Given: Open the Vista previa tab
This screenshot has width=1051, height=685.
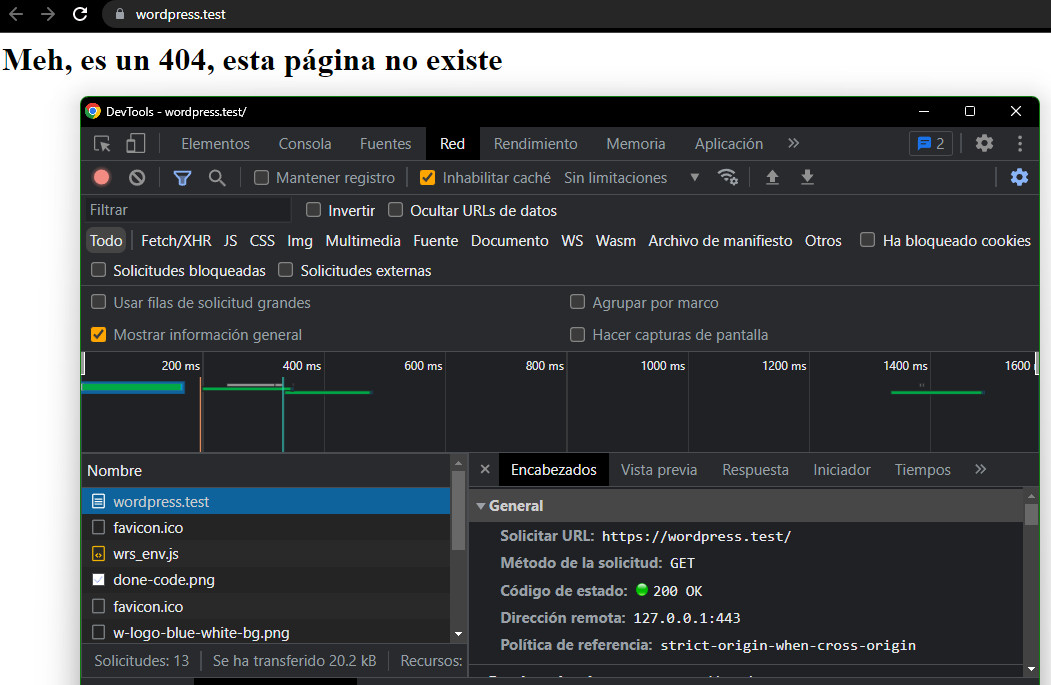Looking at the screenshot, I should coord(659,469).
